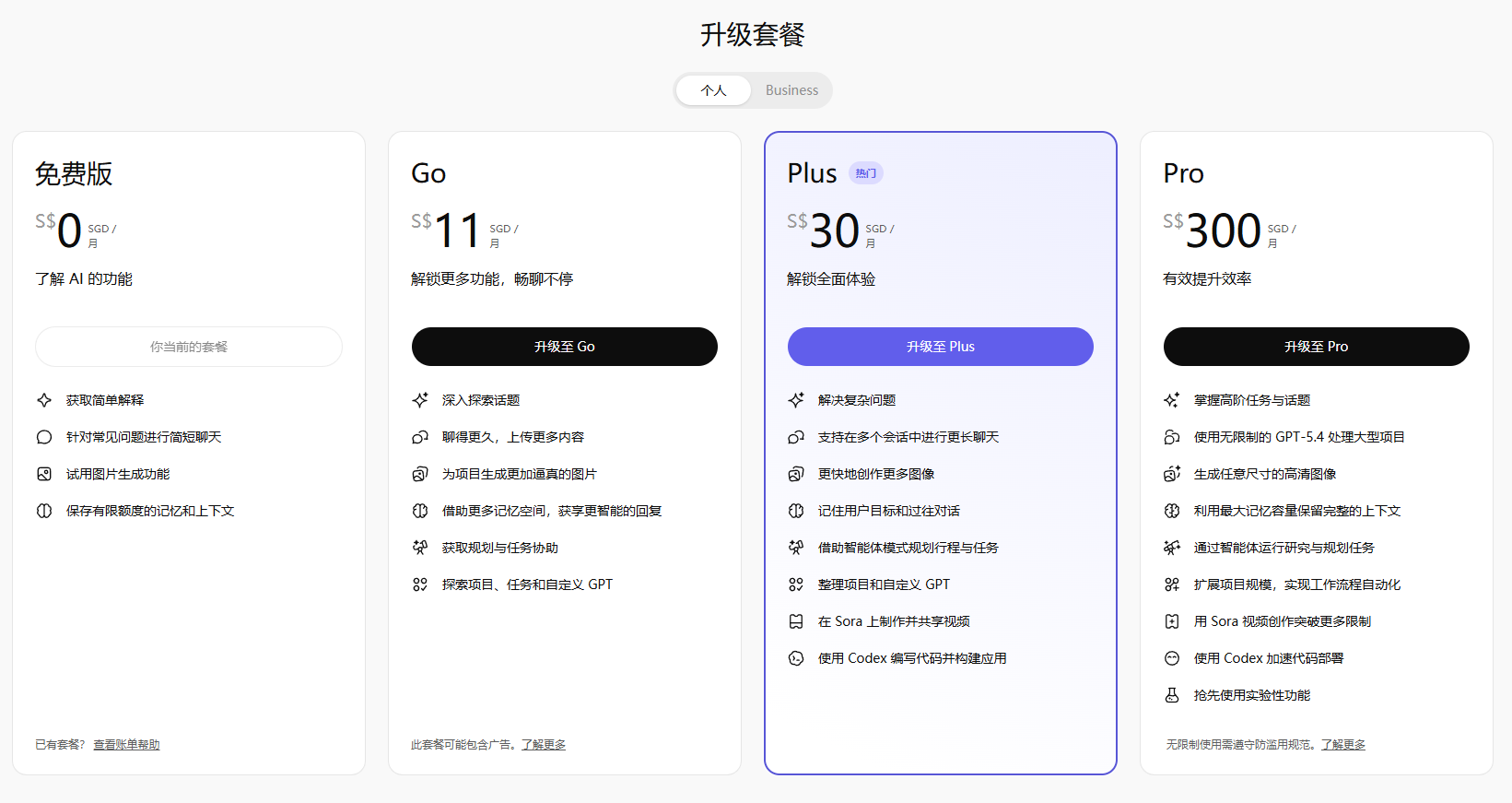Click 升级至 Go button
This screenshot has width=1512, height=803.
click(565, 347)
